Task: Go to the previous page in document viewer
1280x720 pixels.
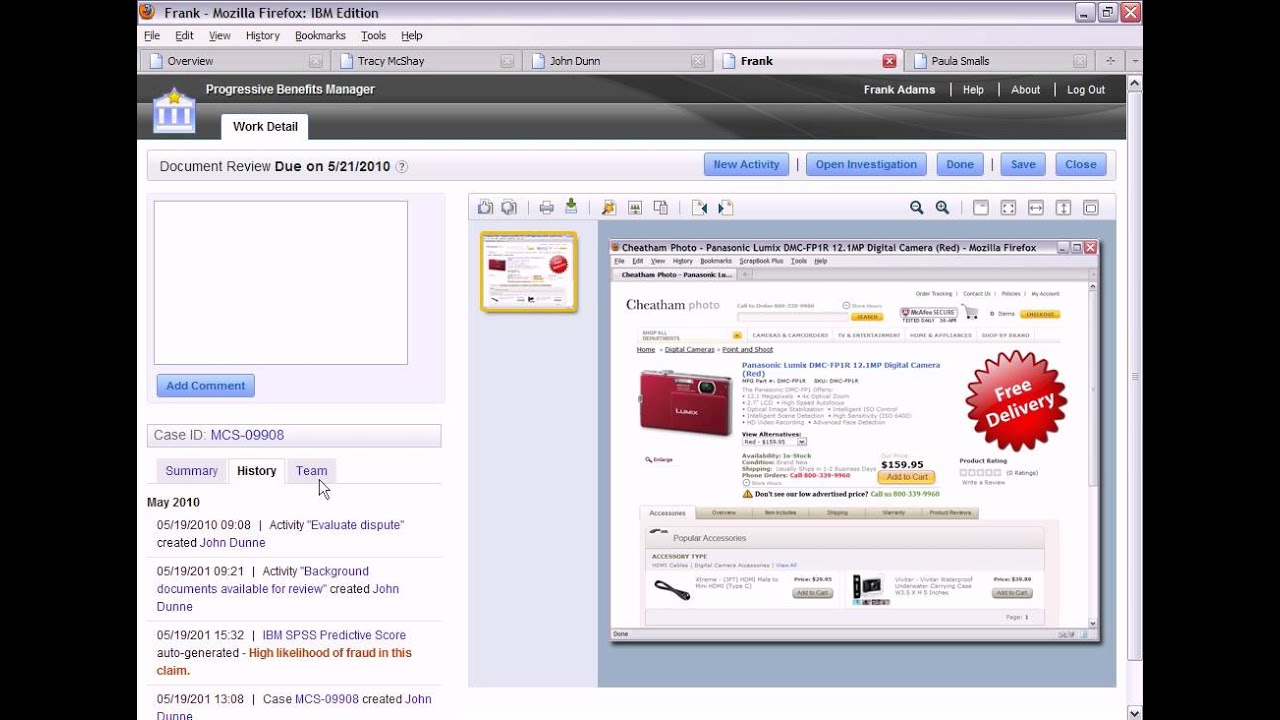Action: (699, 207)
